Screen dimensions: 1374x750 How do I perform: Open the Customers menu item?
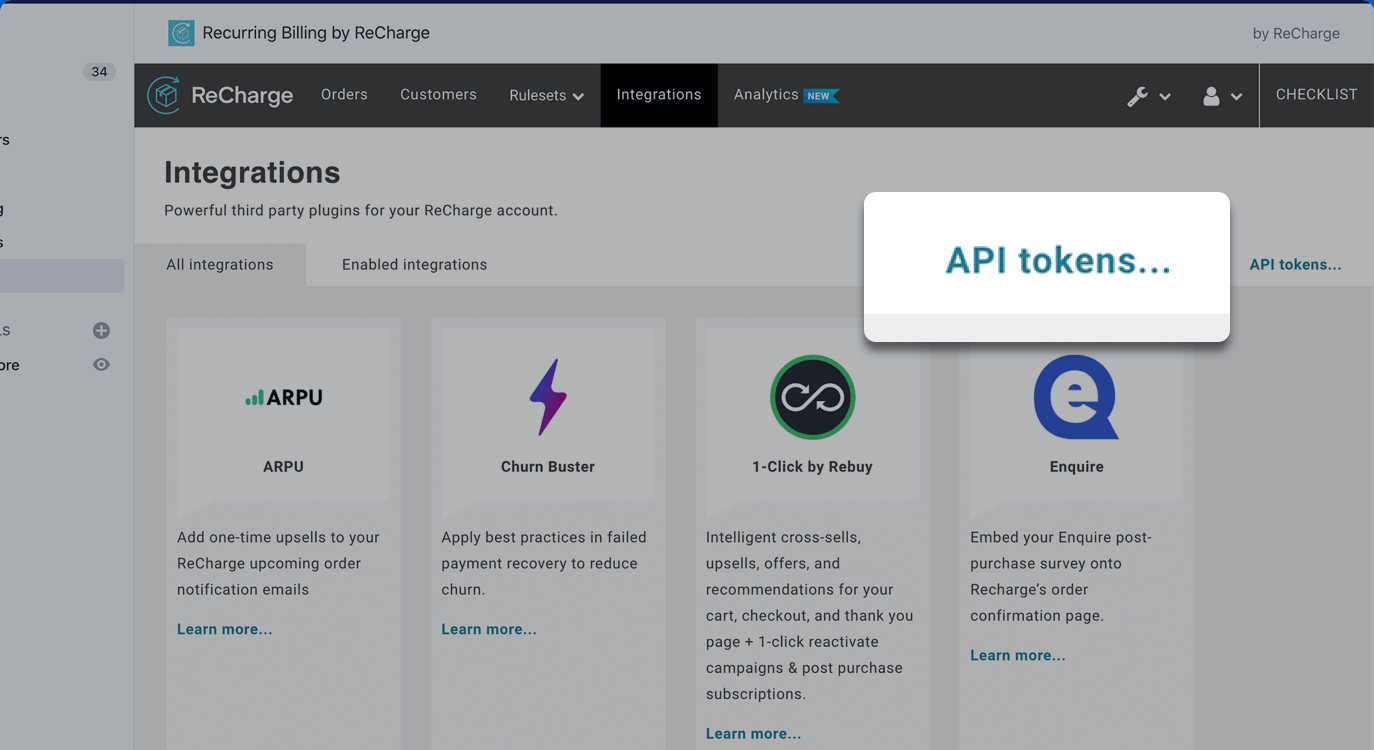coord(438,95)
